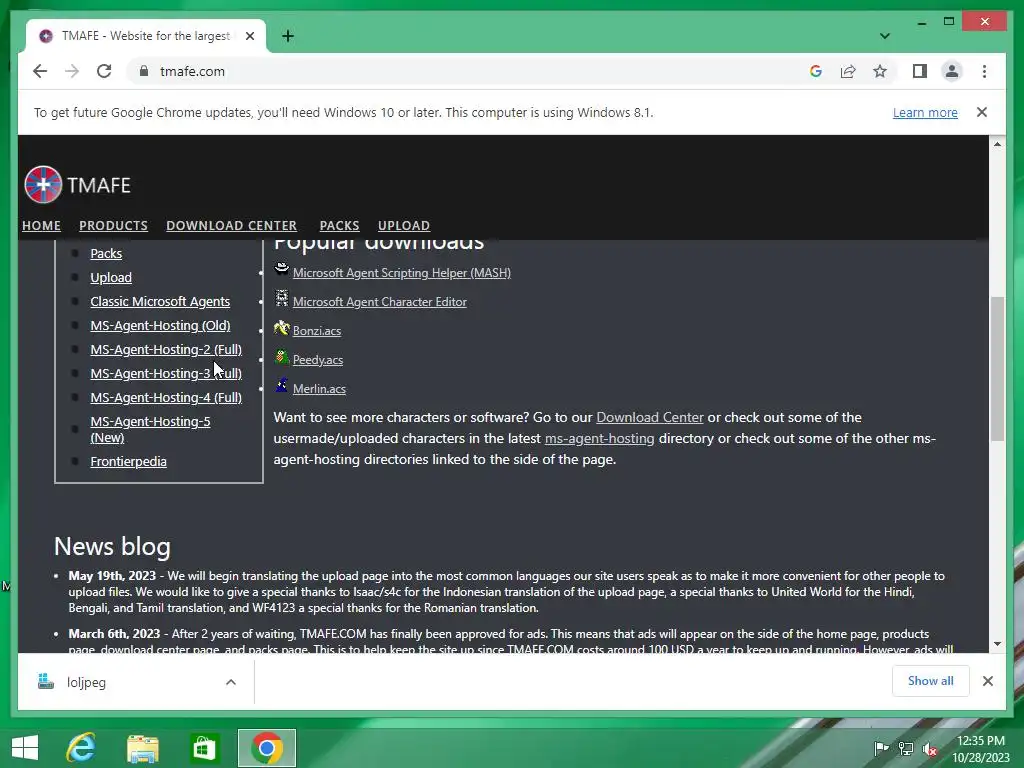Click the Download Center inline link
Viewport: 1024px width, 768px height.
point(650,417)
